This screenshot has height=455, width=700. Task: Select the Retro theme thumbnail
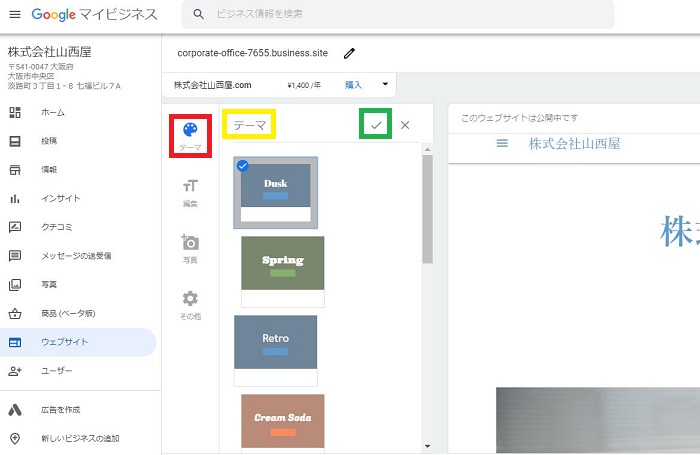click(x=275, y=351)
